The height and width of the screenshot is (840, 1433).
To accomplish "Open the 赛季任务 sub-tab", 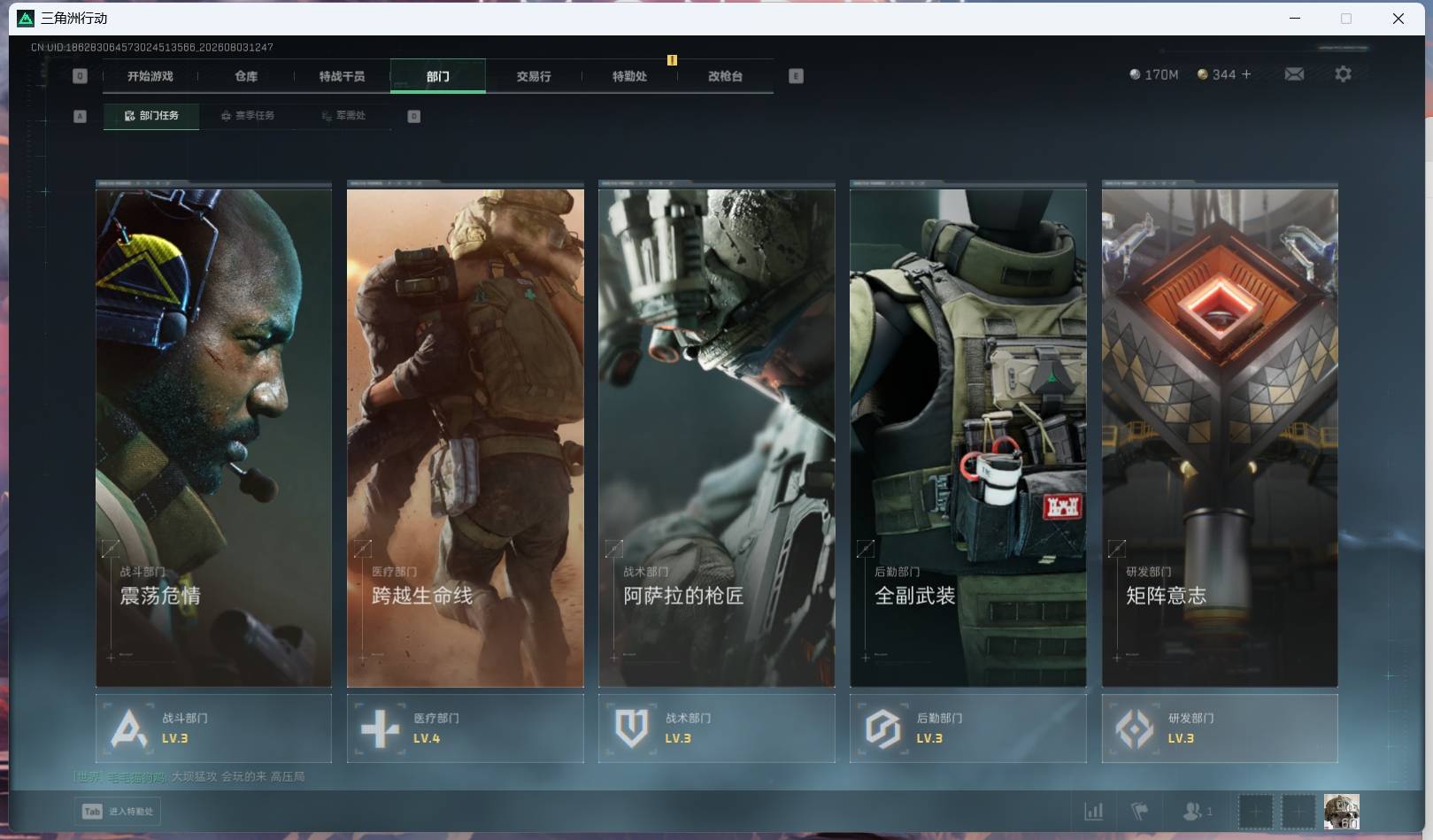I will tap(247, 116).
